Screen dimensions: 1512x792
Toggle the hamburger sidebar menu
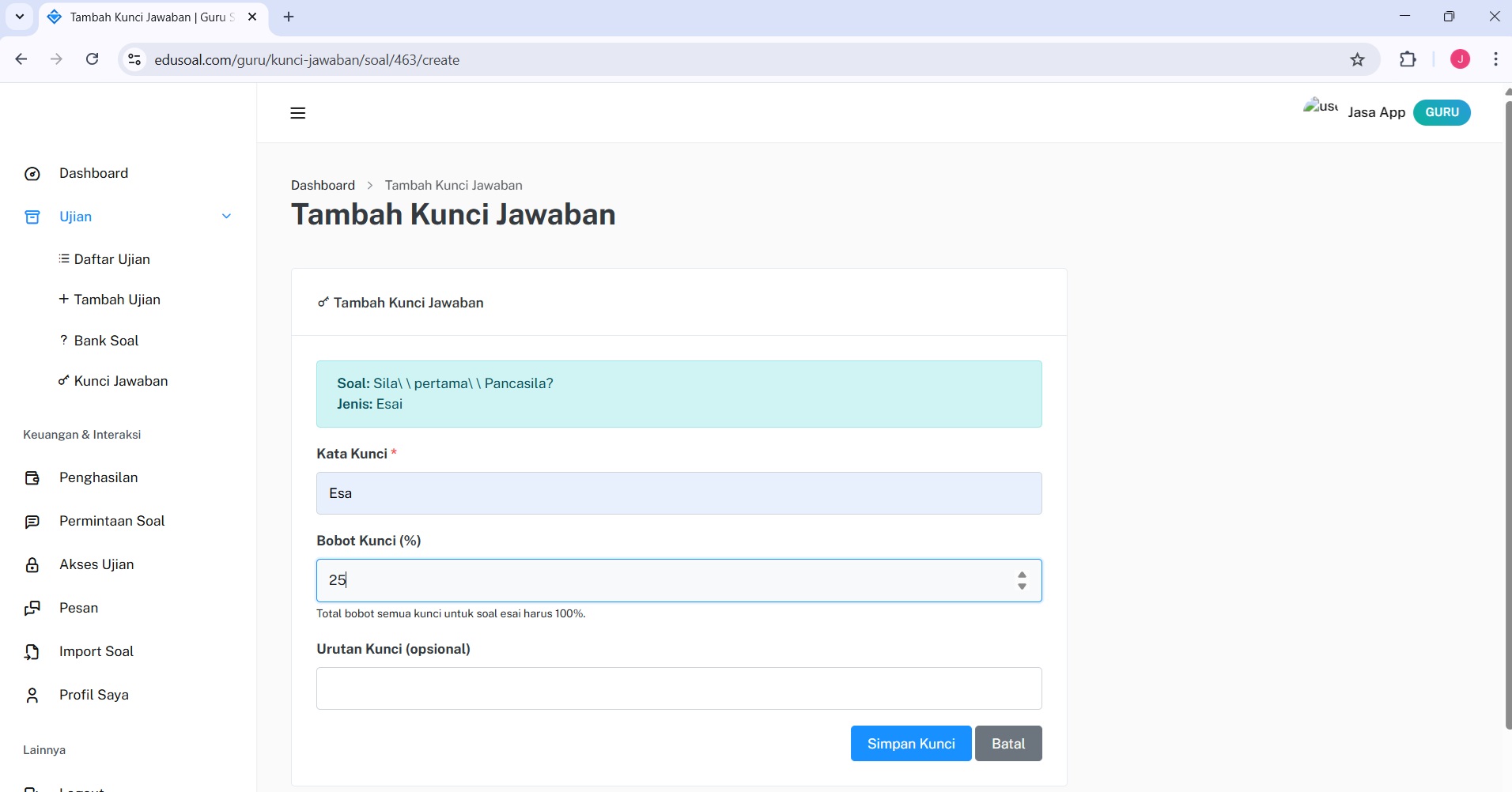(297, 113)
